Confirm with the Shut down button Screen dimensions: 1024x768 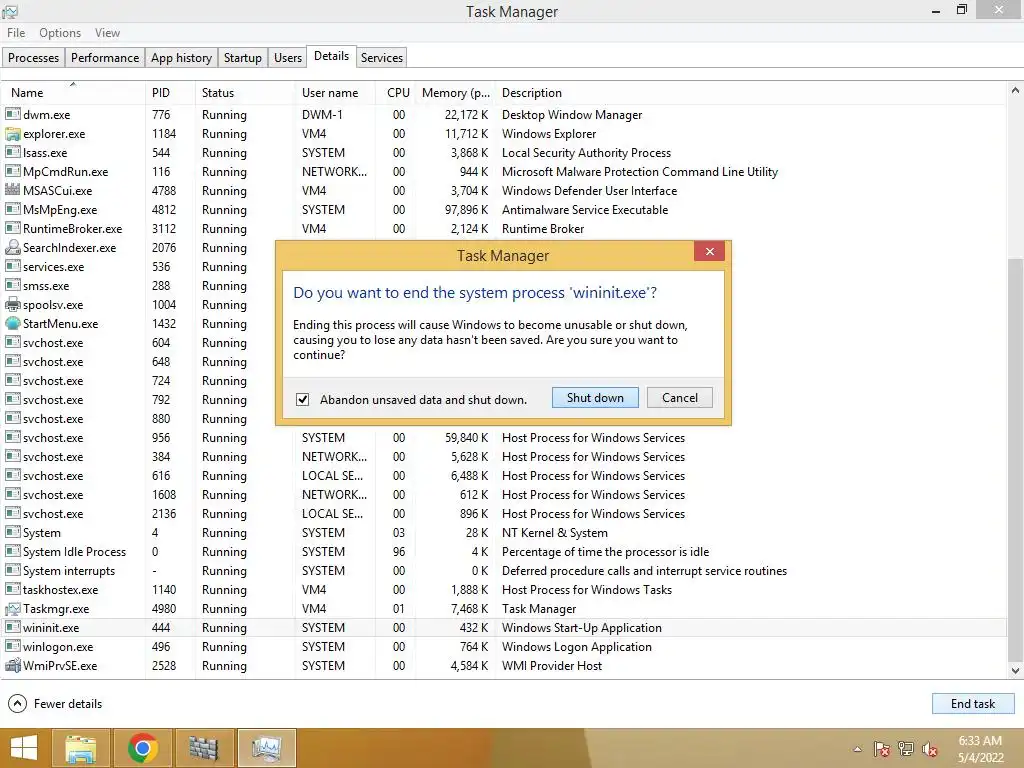[595, 398]
